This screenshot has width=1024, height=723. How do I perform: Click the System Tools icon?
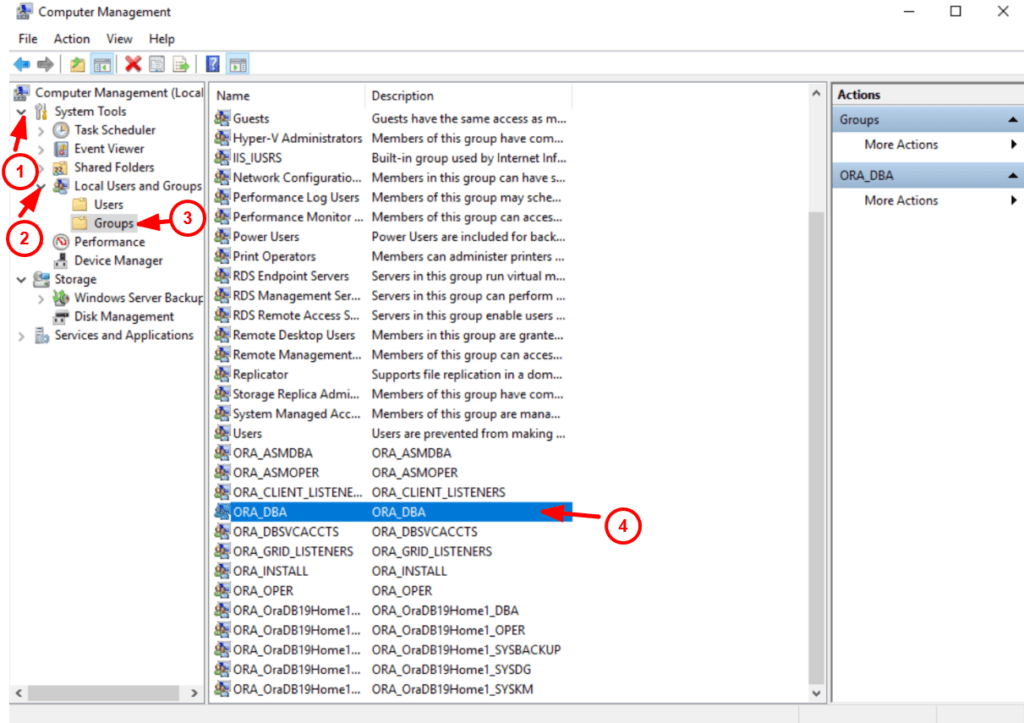pyautogui.click(x=42, y=112)
